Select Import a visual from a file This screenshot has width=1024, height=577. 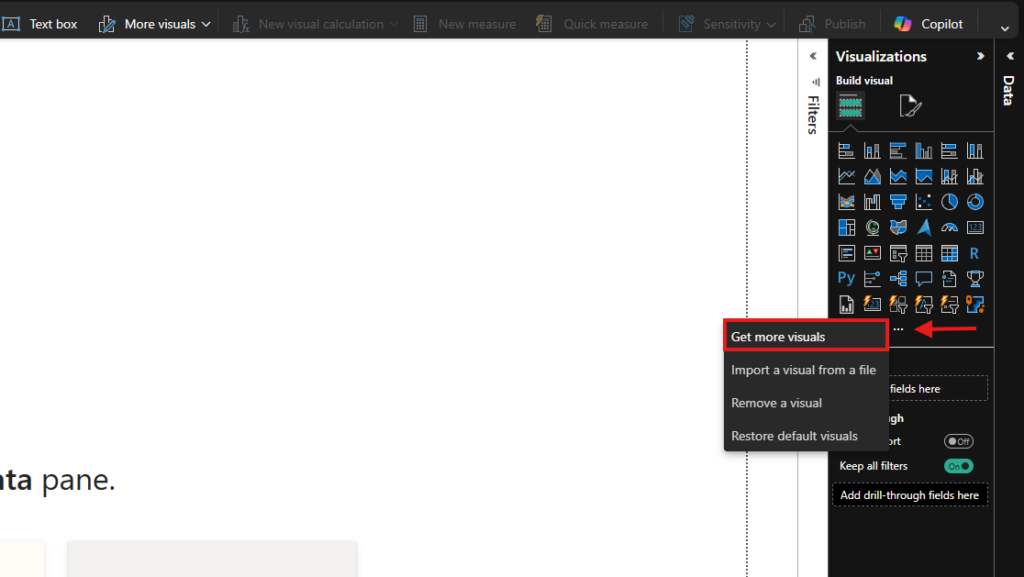[803, 370]
